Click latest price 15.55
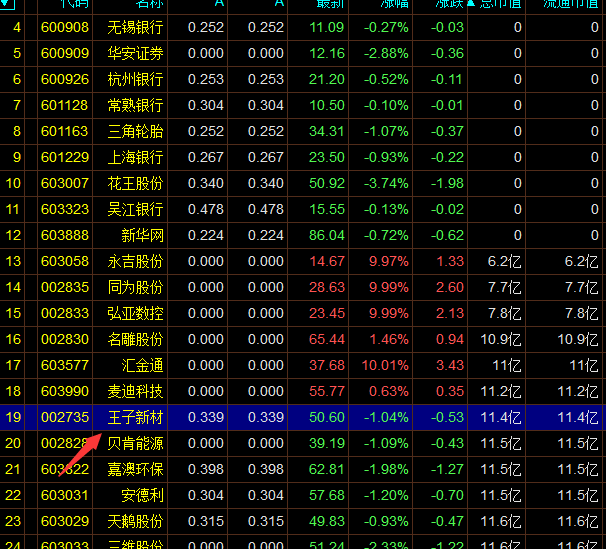The image size is (606, 549). tap(327, 209)
